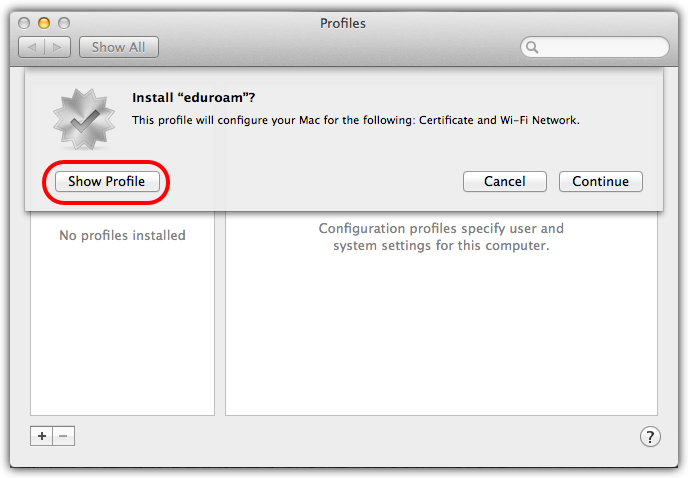Screen dimensions: 688x478
Task: Click the "This profile will configure your Mac" message
Action: (x=356, y=120)
